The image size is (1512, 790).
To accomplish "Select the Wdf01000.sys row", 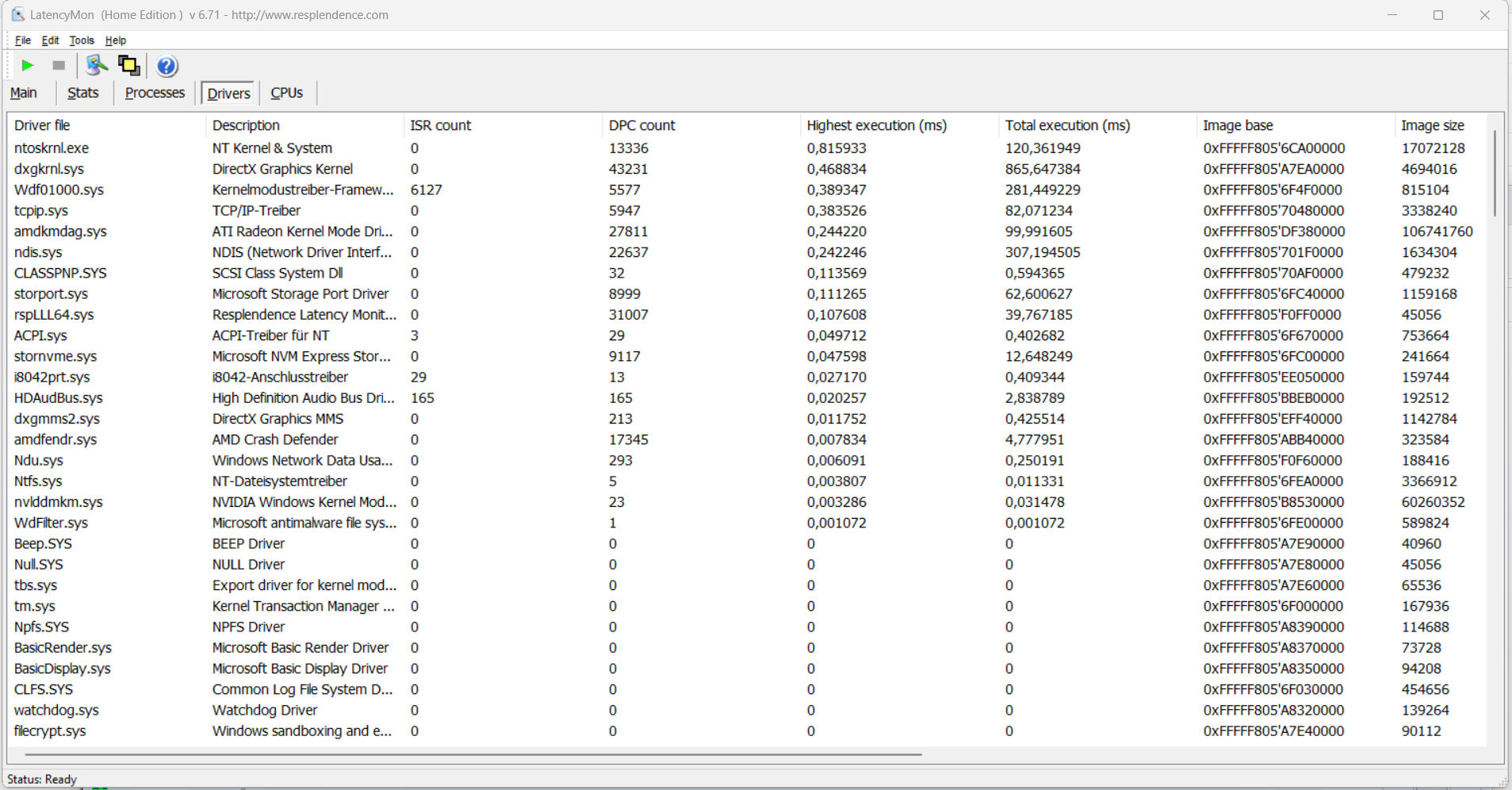I will (747, 190).
